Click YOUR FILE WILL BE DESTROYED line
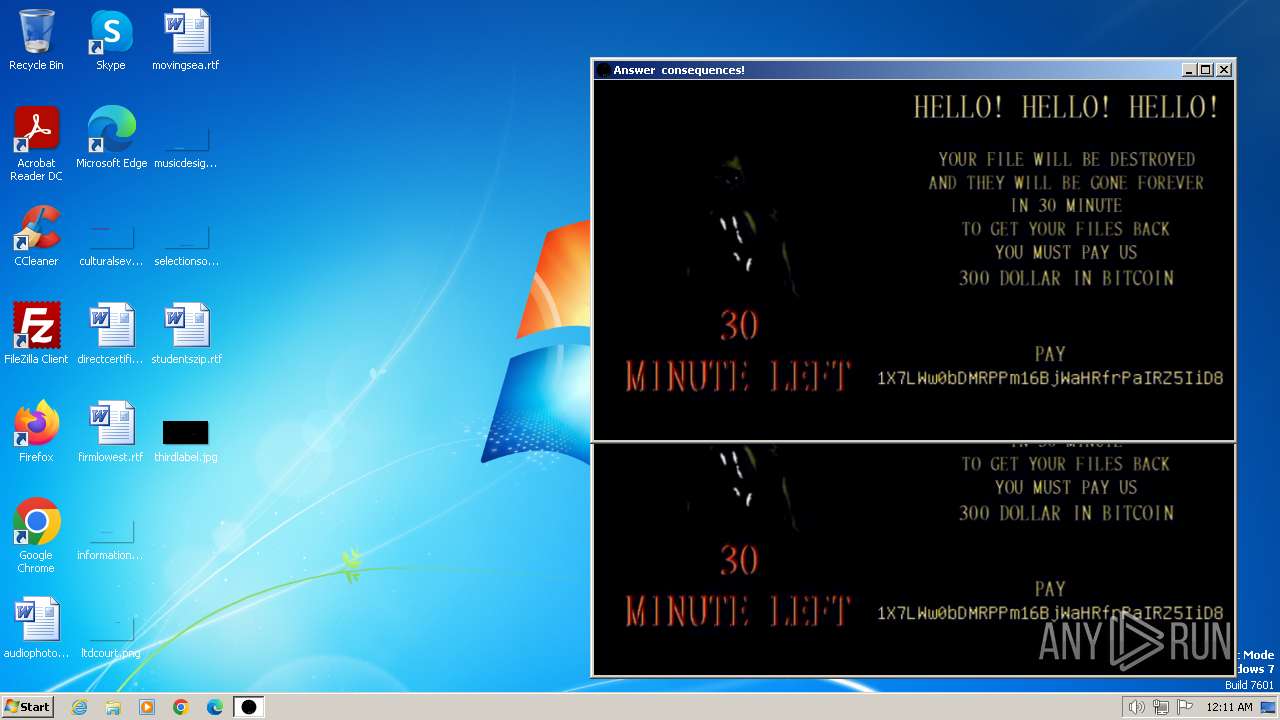Image resolution: width=1280 pixels, height=720 pixels. 1066,159
